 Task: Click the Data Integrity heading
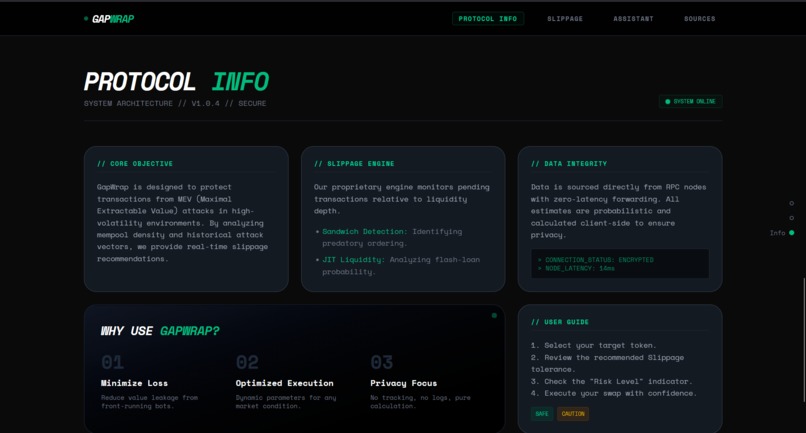pos(569,164)
